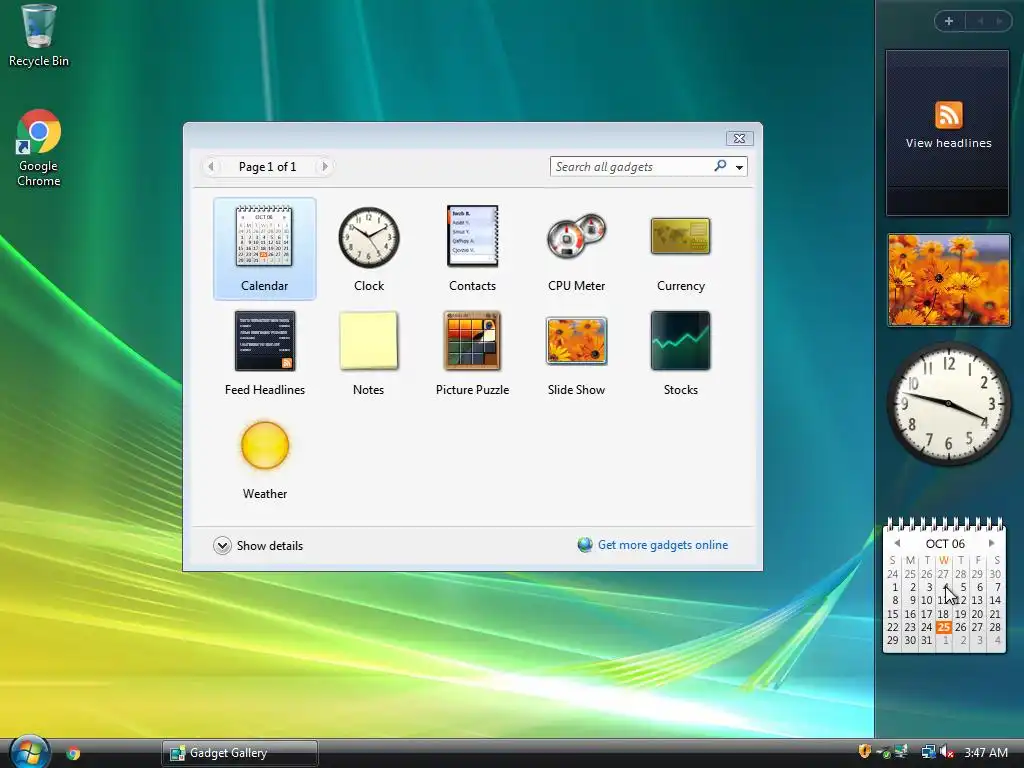The width and height of the screenshot is (1024, 768).
Task: Open the search filter dropdown arrow
Action: pos(739,167)
